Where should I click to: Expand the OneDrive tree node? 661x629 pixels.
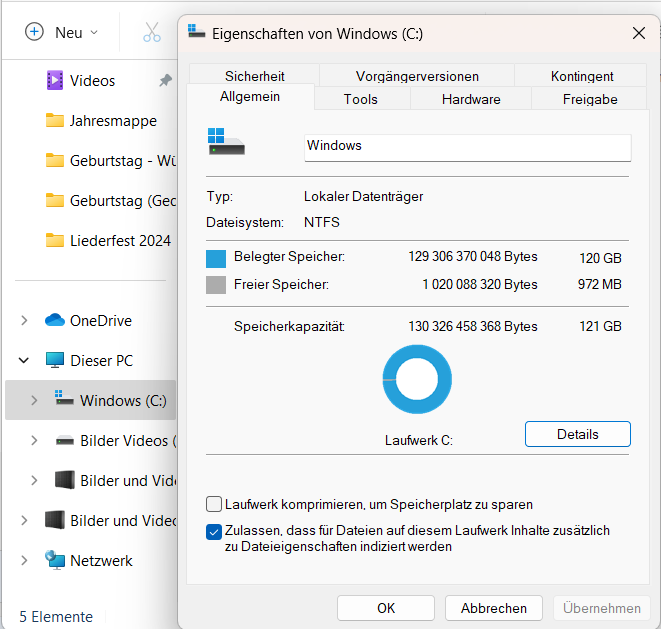point(24,320)
